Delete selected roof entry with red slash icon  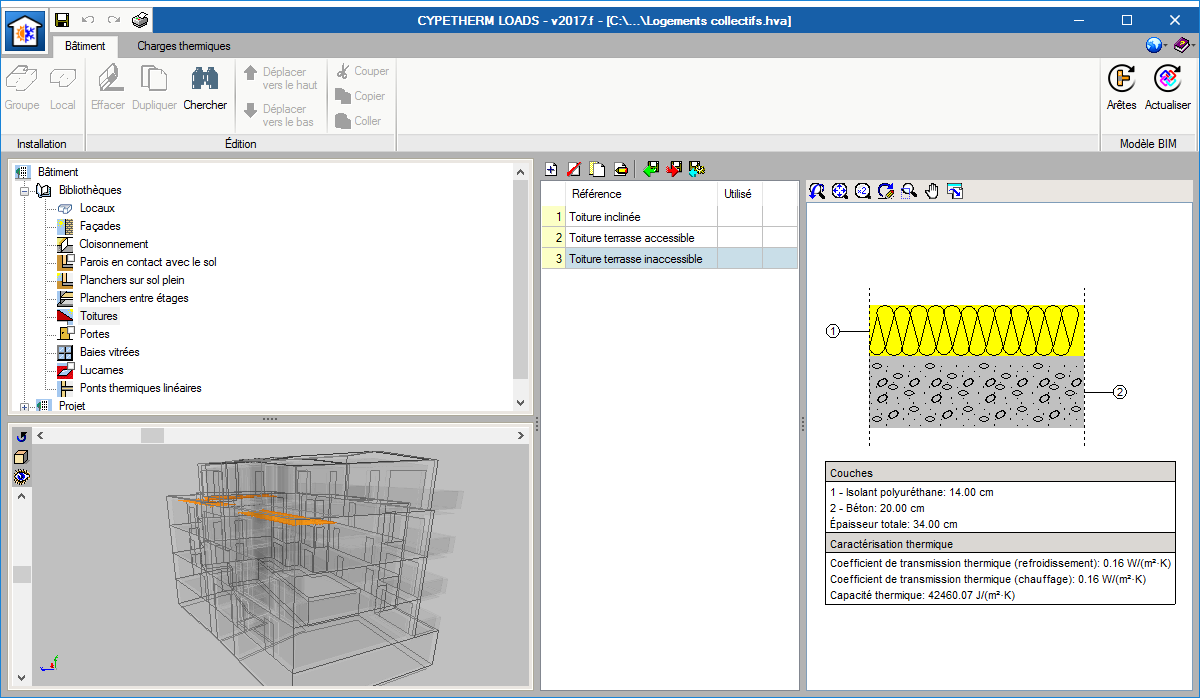(x=574, y=169)
